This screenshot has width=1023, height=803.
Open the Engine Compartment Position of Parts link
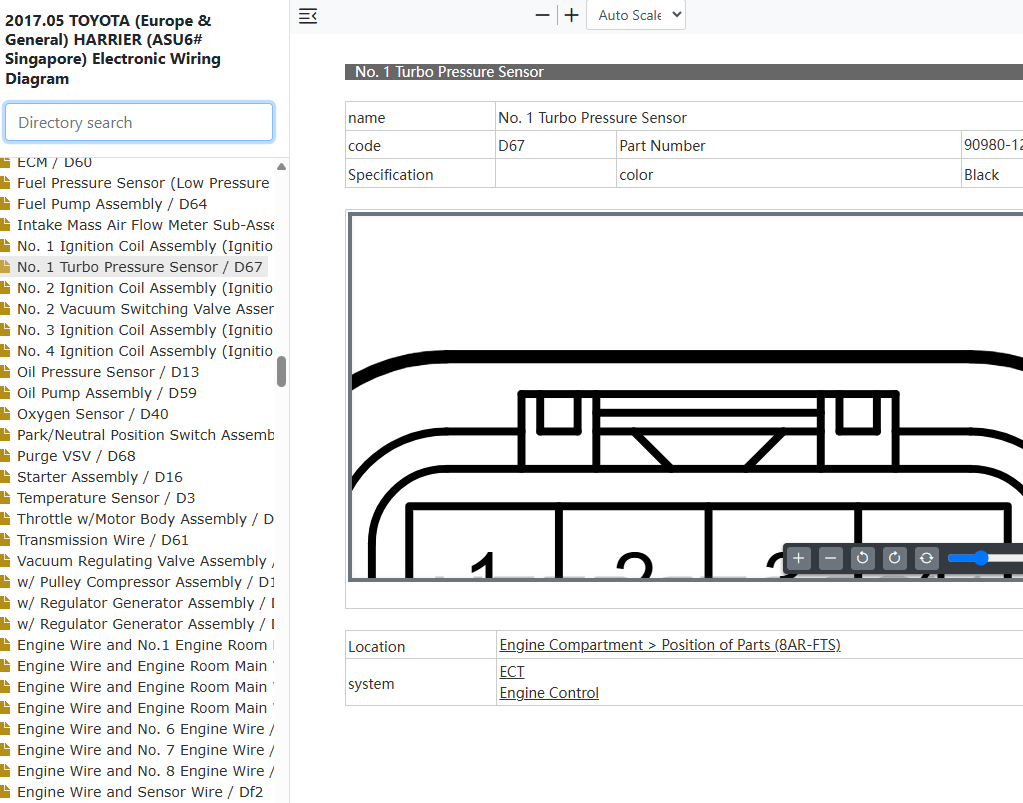click(670, 645)
